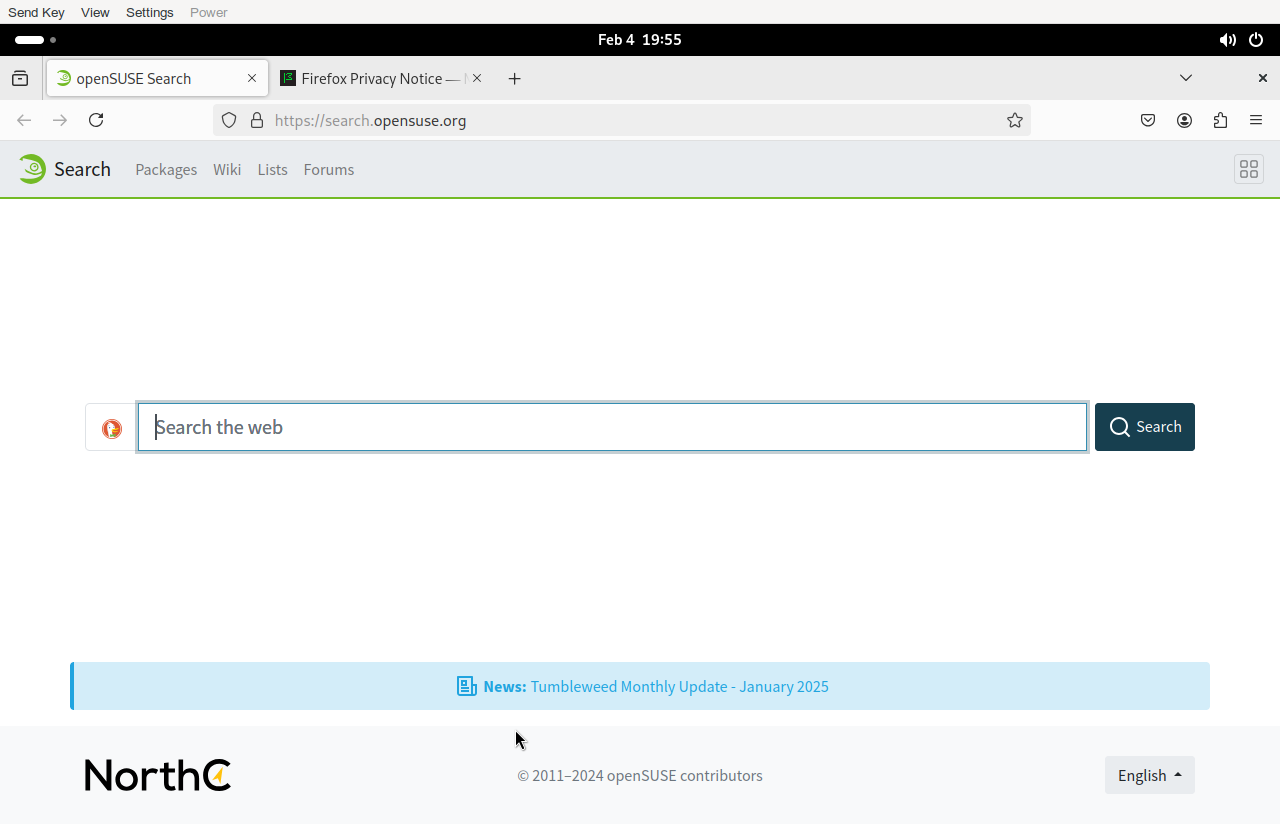
Task: Open the Feb 4 19:55 clock
Action: [x=640, y=40]
